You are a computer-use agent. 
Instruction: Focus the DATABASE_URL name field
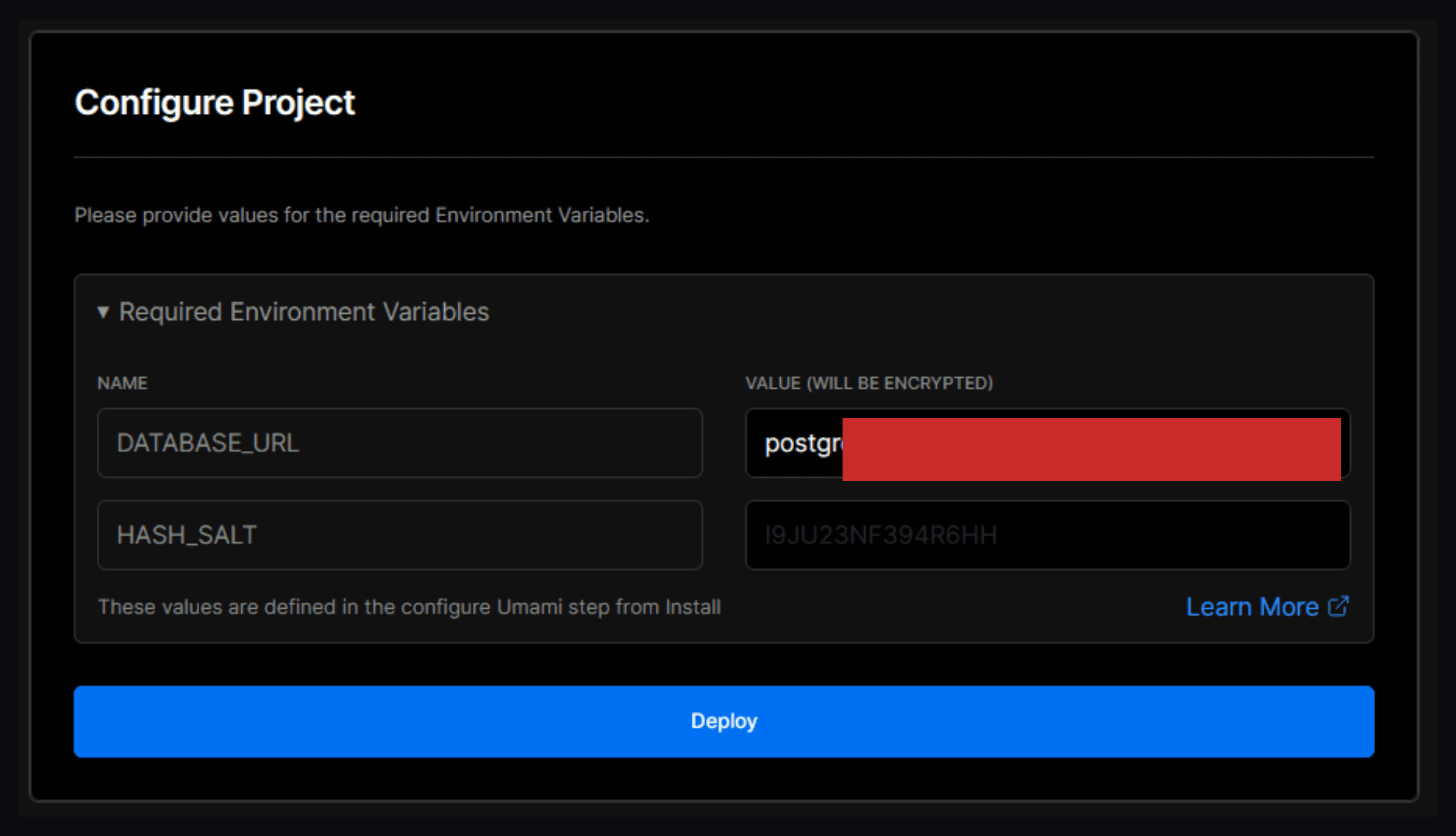tap(400, 443)
